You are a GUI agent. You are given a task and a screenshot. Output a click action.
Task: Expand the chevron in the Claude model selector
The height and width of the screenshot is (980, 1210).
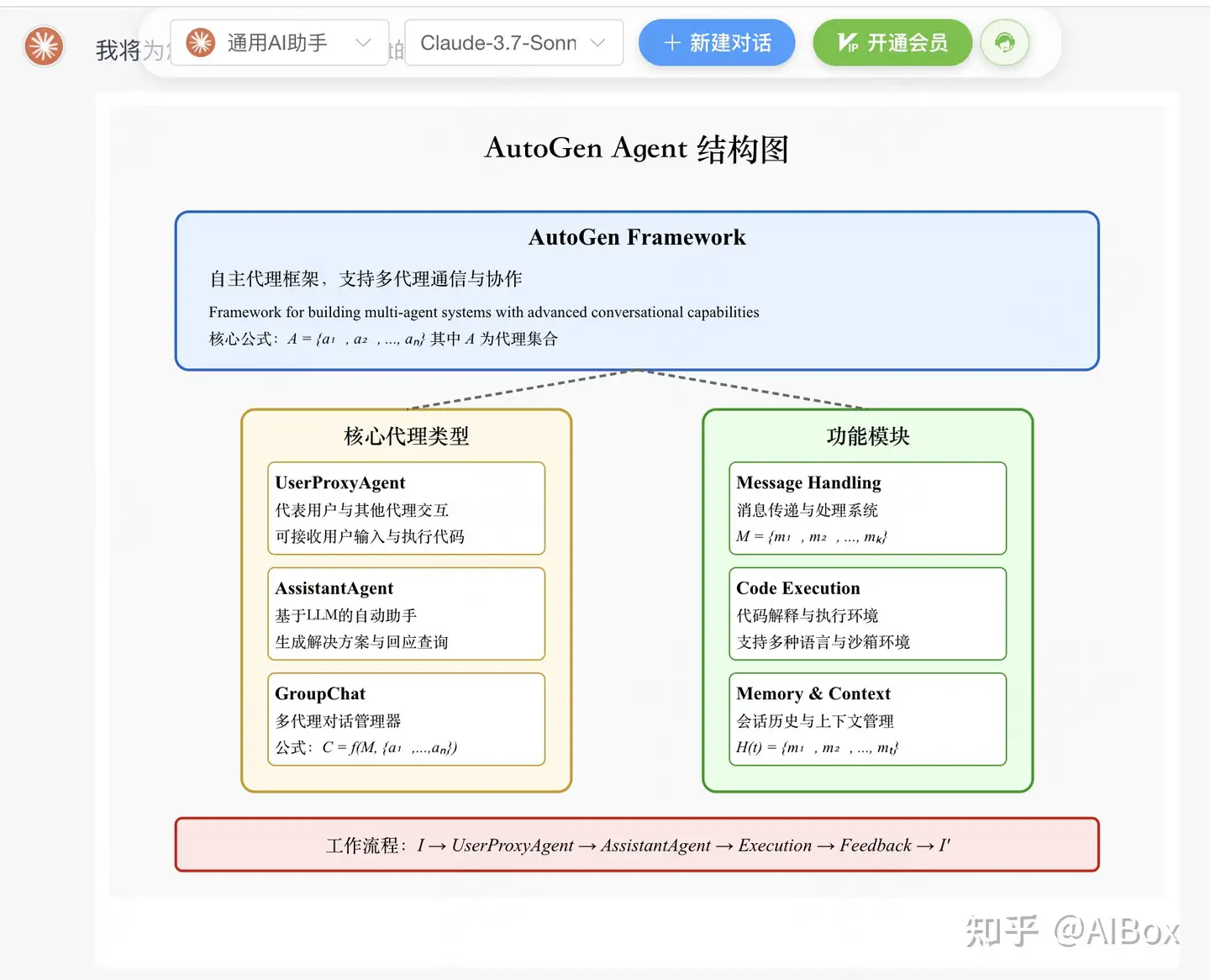point(597,43)
